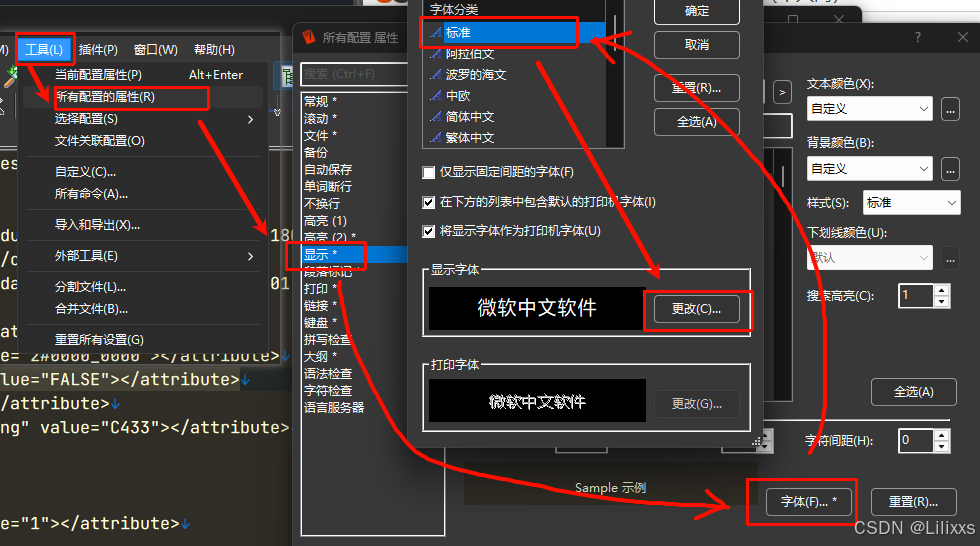980x546 pixels.
Task: Open the 窗口(W) menu
Action: click(x=156, y=49)
